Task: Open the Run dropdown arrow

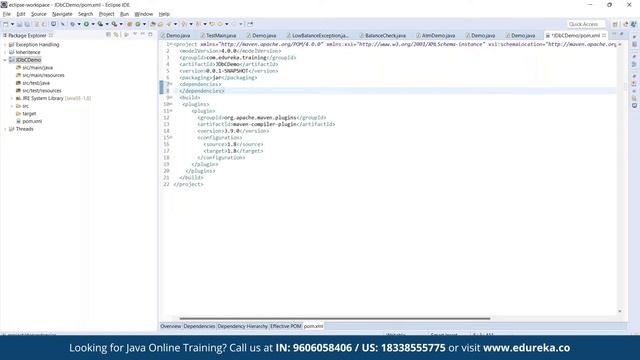Action: (x=93, y=24)
